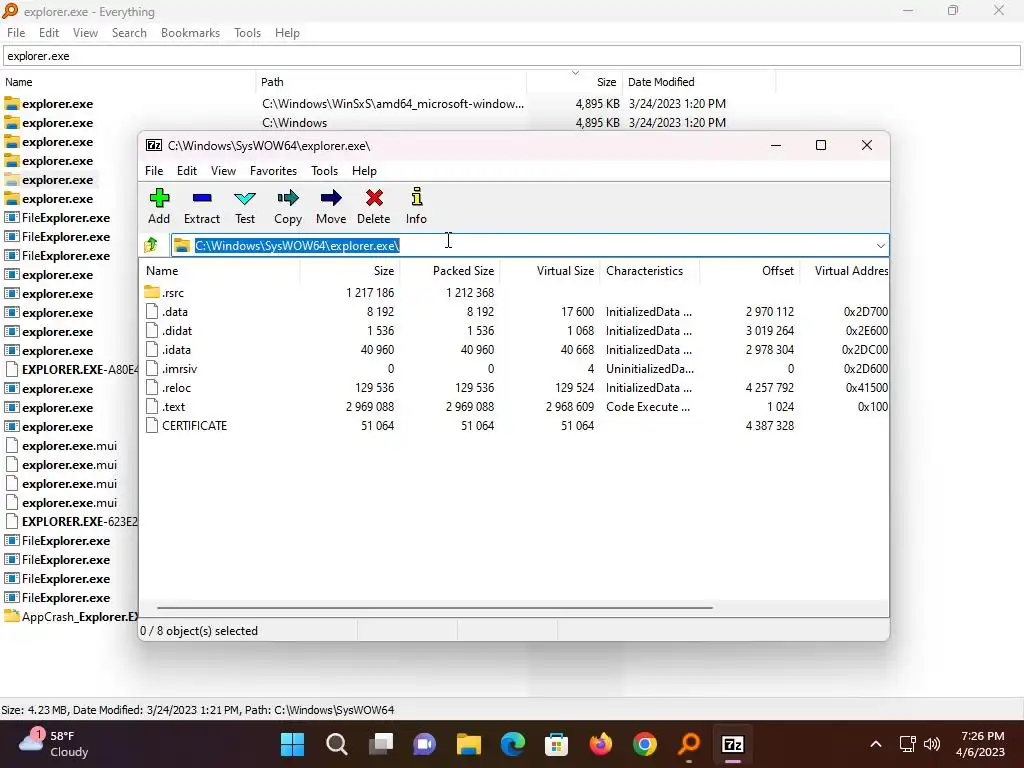Click the Add button in 7-Zip toolbar
This screenshot has height=768, width=1024.
point(159,206)
